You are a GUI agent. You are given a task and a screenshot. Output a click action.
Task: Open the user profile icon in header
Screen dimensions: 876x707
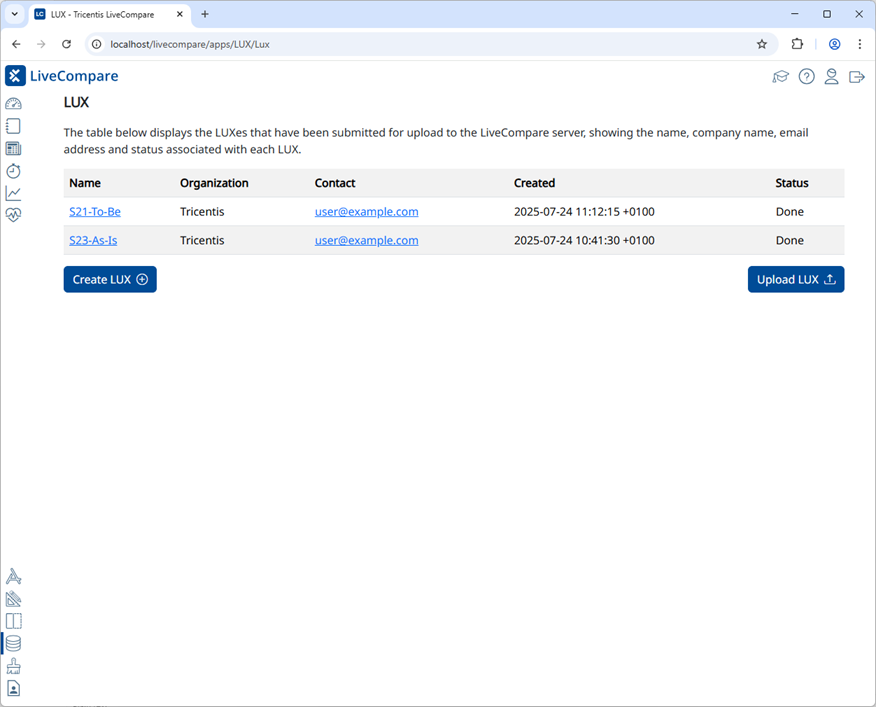(831, 77)
